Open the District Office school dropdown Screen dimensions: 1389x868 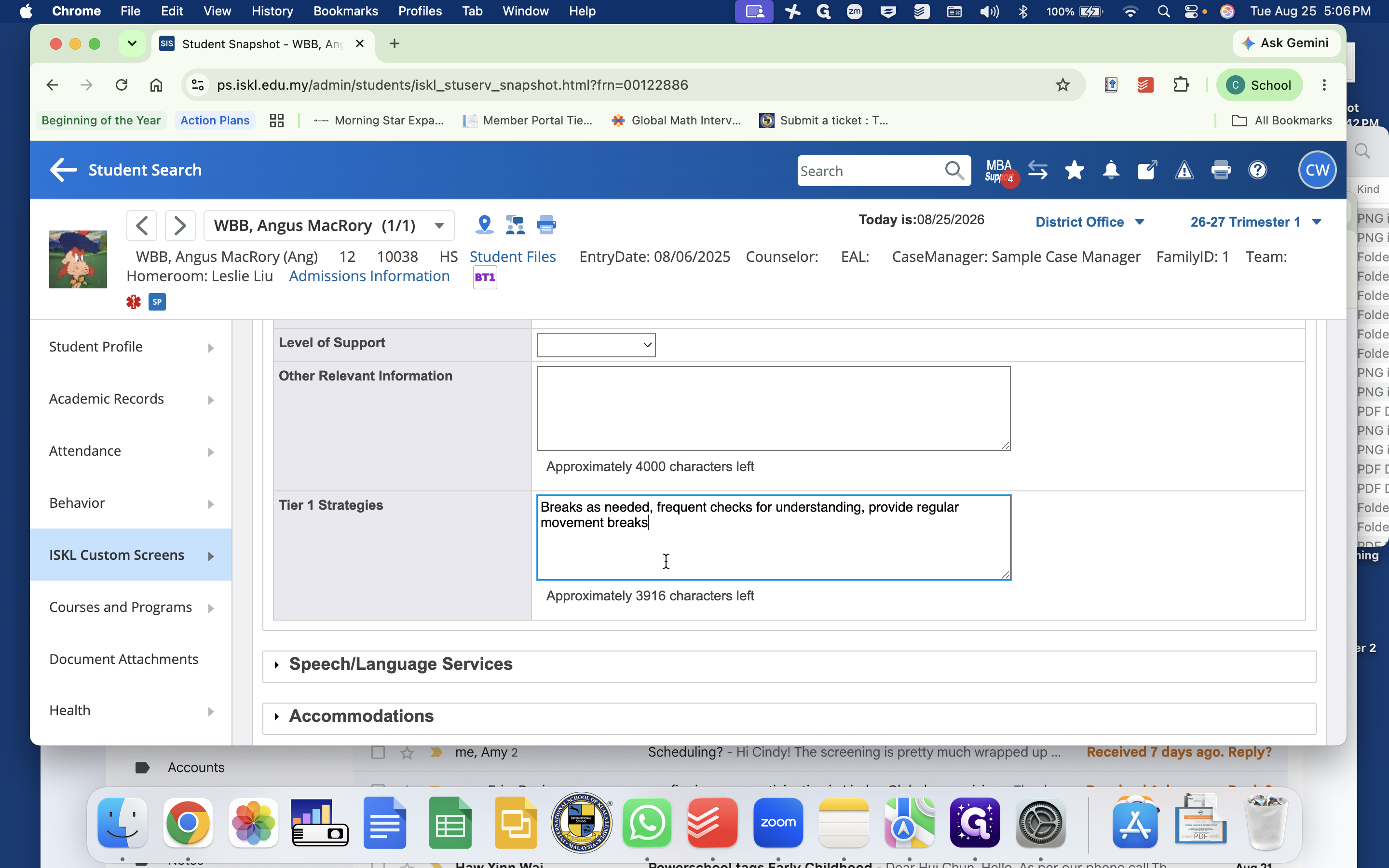(1089, 222)
